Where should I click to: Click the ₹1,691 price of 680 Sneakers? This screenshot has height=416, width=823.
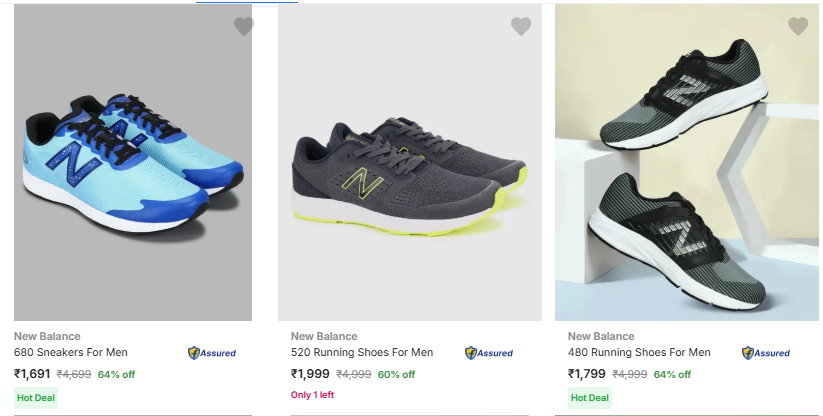(x=32, y=374)
